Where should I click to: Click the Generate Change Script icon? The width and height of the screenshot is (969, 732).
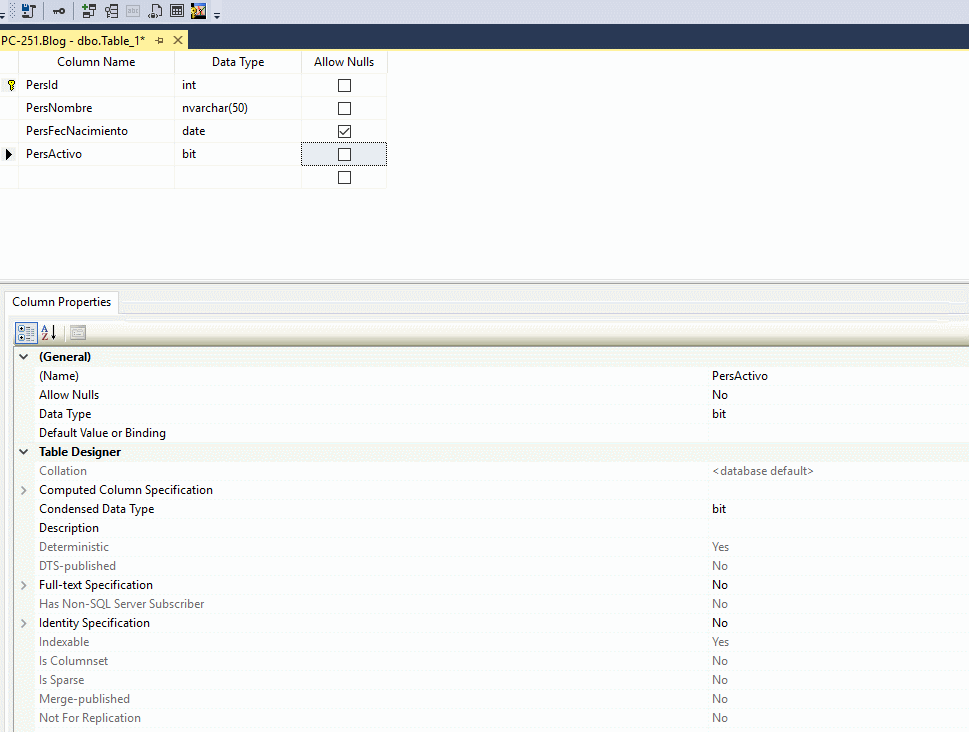click(x=28, y=11)
